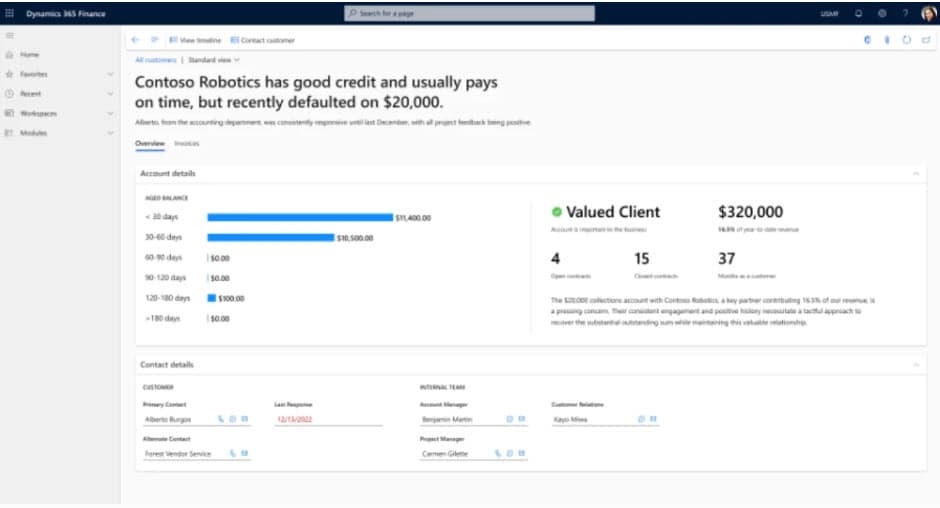Call Forest Vendor Service via phone icon

click(x=233, y=453)
